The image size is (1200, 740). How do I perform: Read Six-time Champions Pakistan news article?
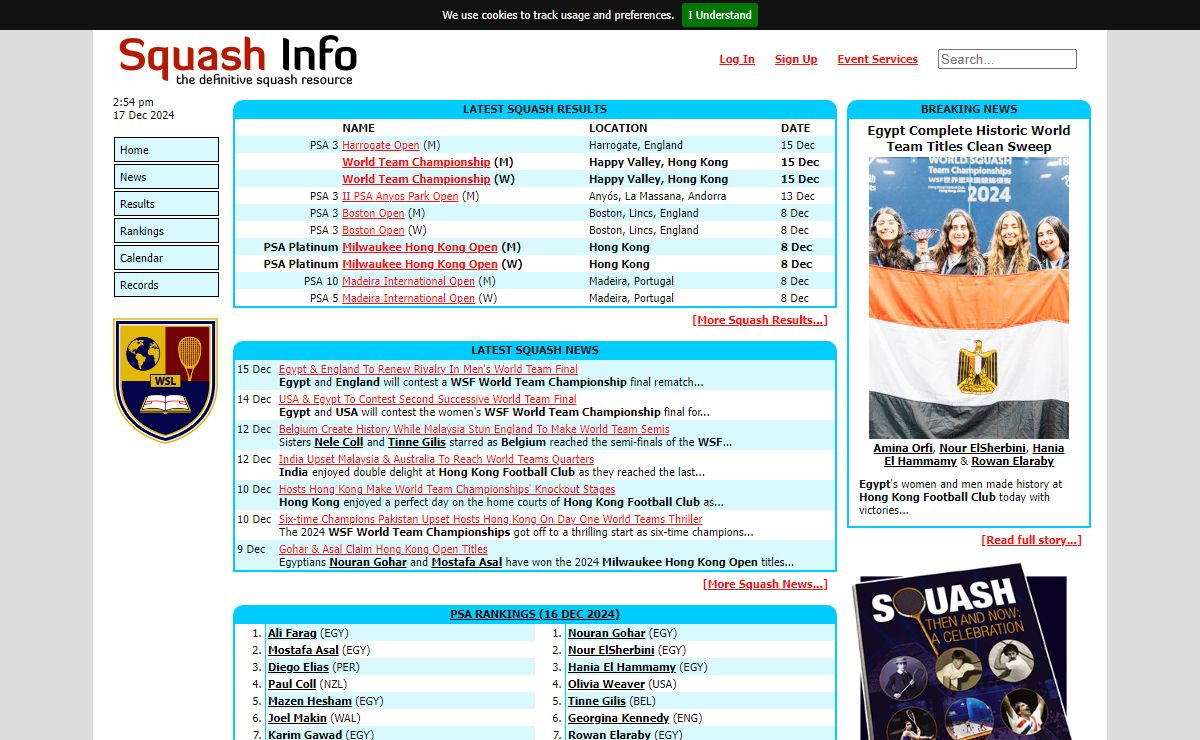(x=490, y=519)
